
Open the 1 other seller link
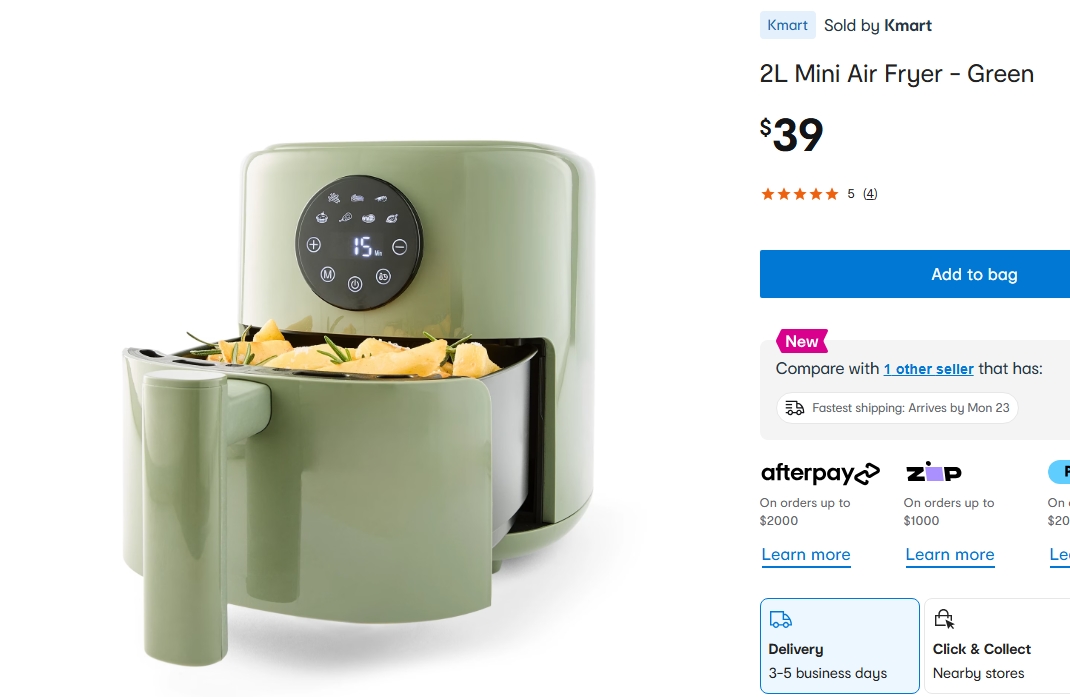929,369
